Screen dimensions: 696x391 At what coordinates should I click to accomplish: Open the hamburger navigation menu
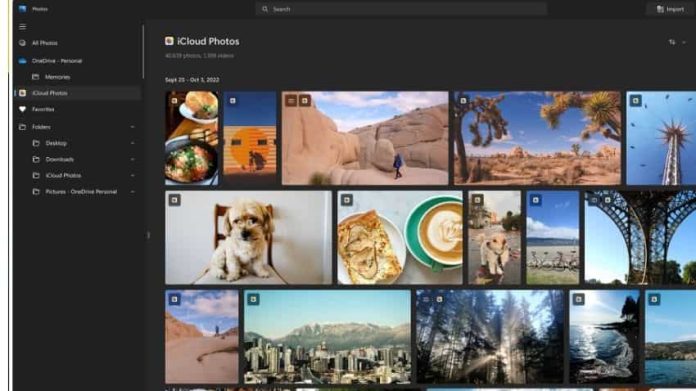(x=22, y=27)
